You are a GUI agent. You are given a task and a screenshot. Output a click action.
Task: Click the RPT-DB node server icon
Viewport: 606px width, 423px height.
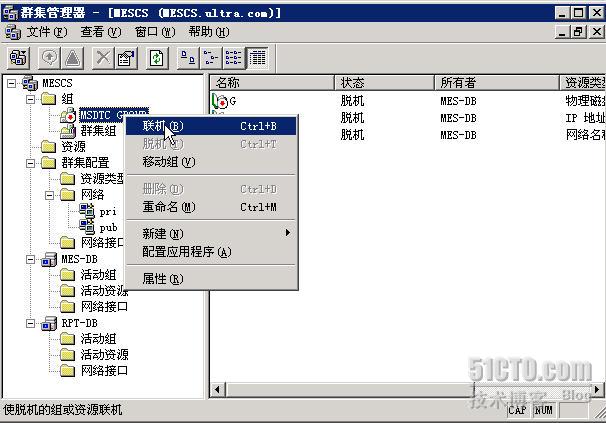49,323
